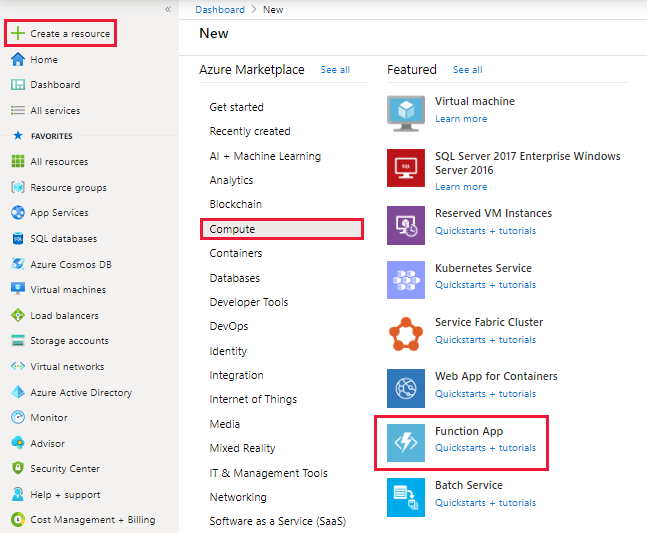Click Learn more under SQL Server 2017
Screen dimensions: 647x533
point(461,187)
